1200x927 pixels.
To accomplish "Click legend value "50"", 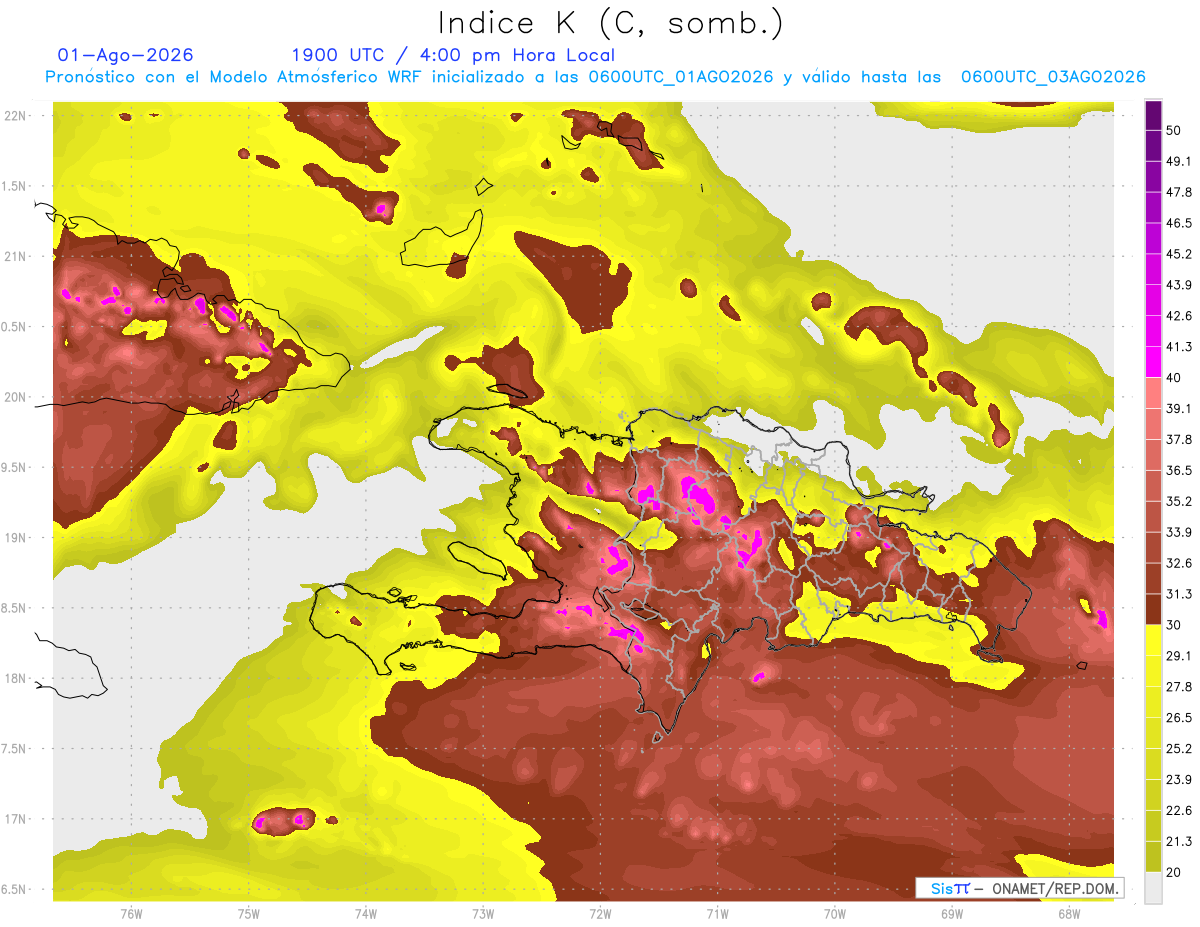I will click(1174, 130).
